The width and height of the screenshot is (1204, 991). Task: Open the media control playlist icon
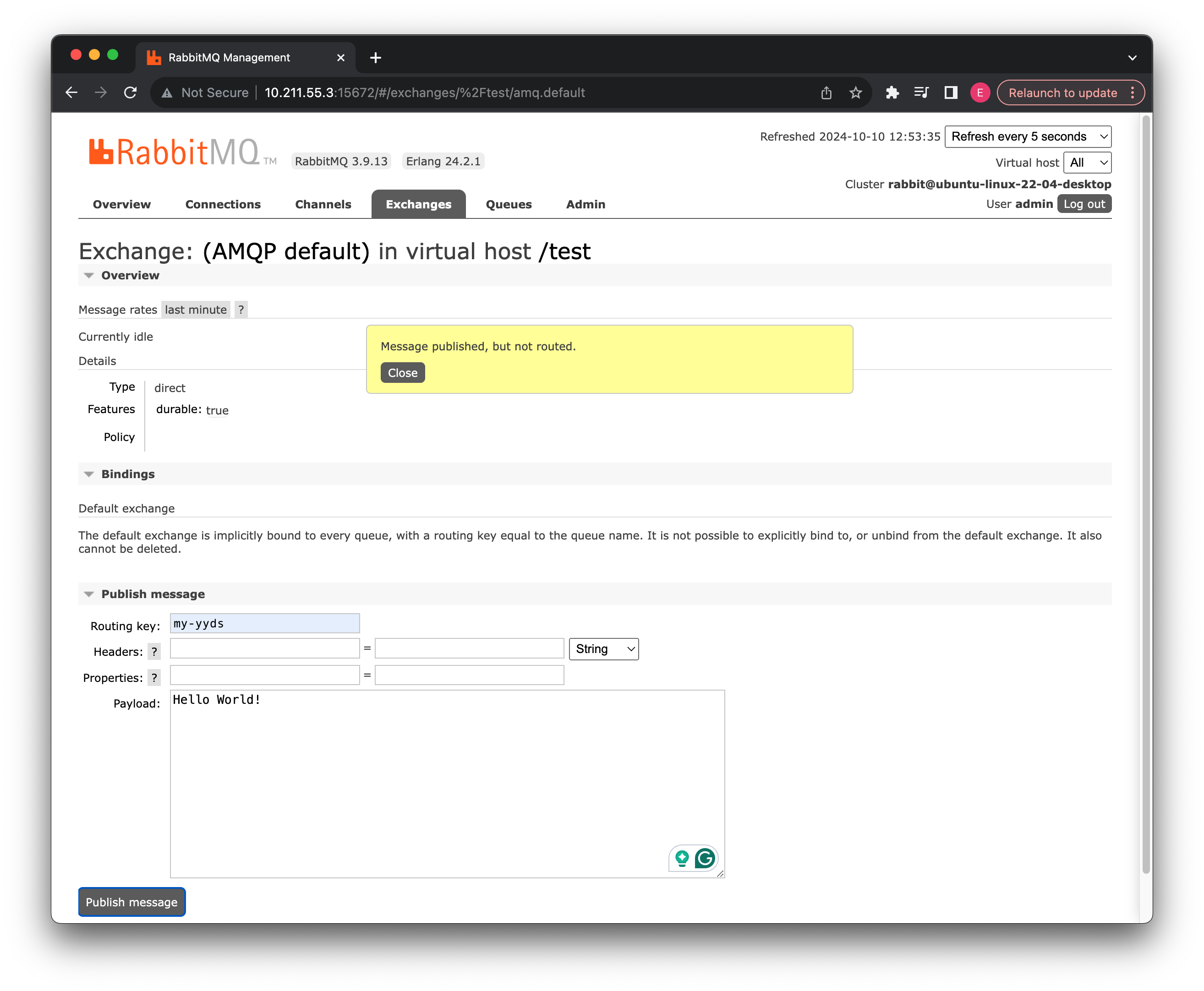click(x=921, y=93)
